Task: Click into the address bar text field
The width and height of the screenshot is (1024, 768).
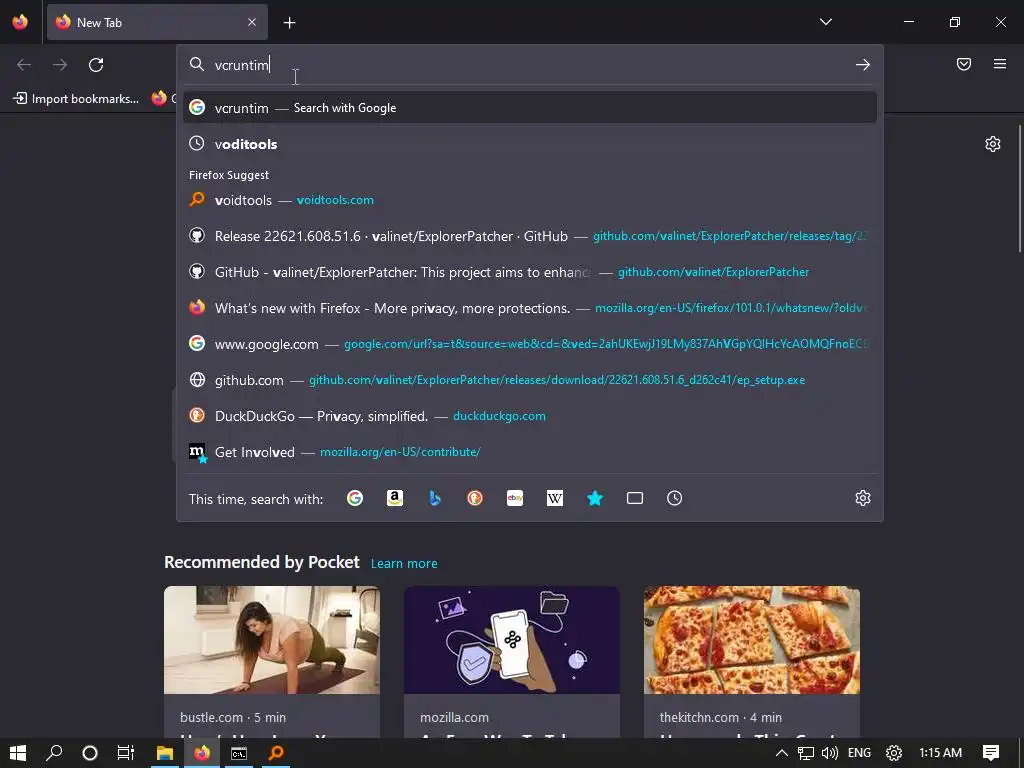Action: click(x=529, y=65)
